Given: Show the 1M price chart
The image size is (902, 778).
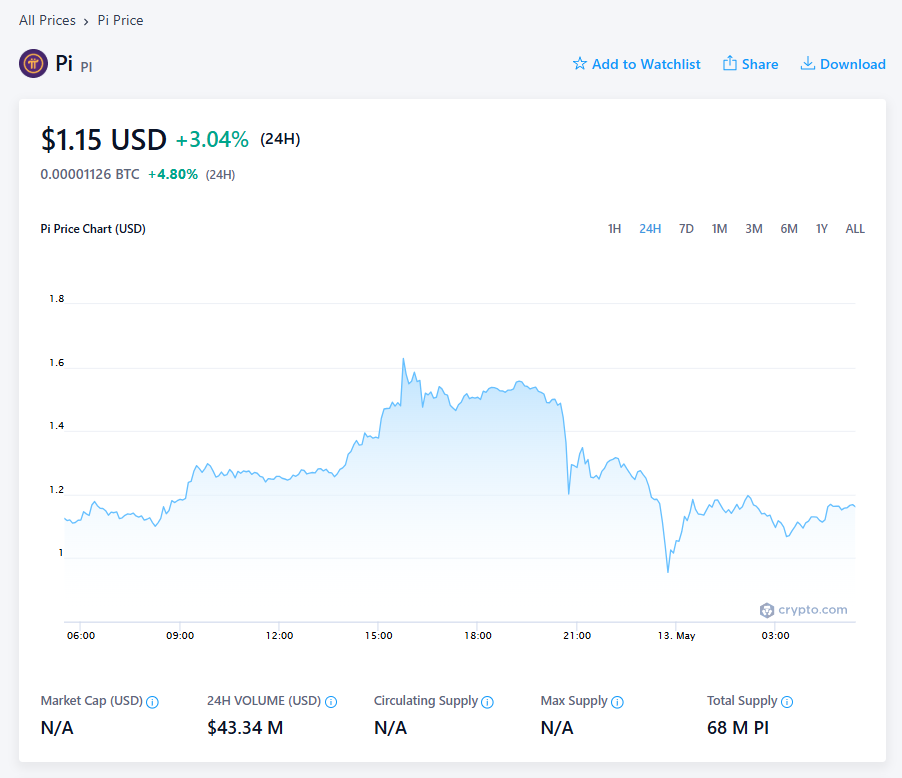Looking at the screenshot, I should [x=719, y=229].
